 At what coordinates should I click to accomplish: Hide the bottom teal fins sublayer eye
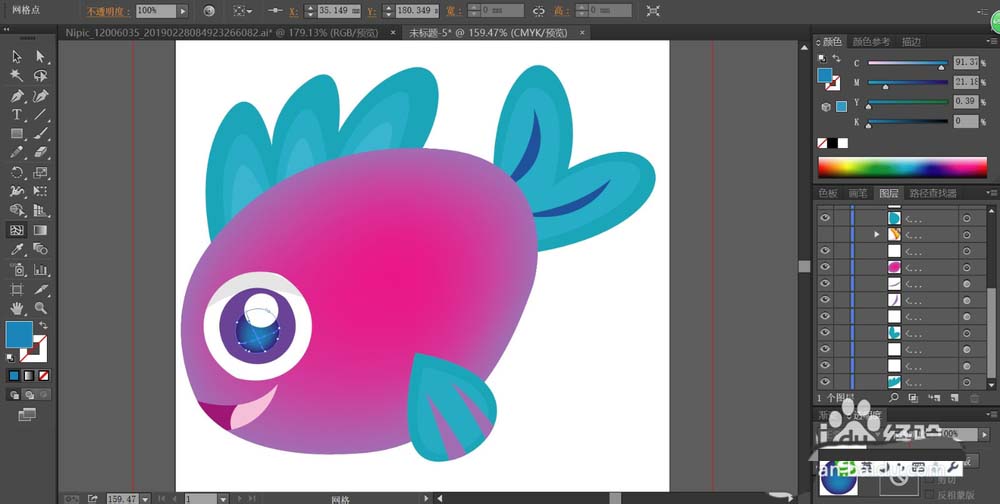pos(825,382)
